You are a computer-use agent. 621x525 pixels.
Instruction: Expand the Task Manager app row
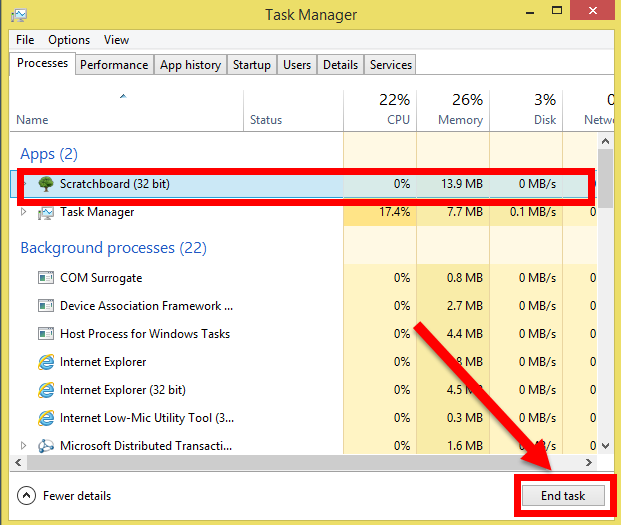coord(24,212)
